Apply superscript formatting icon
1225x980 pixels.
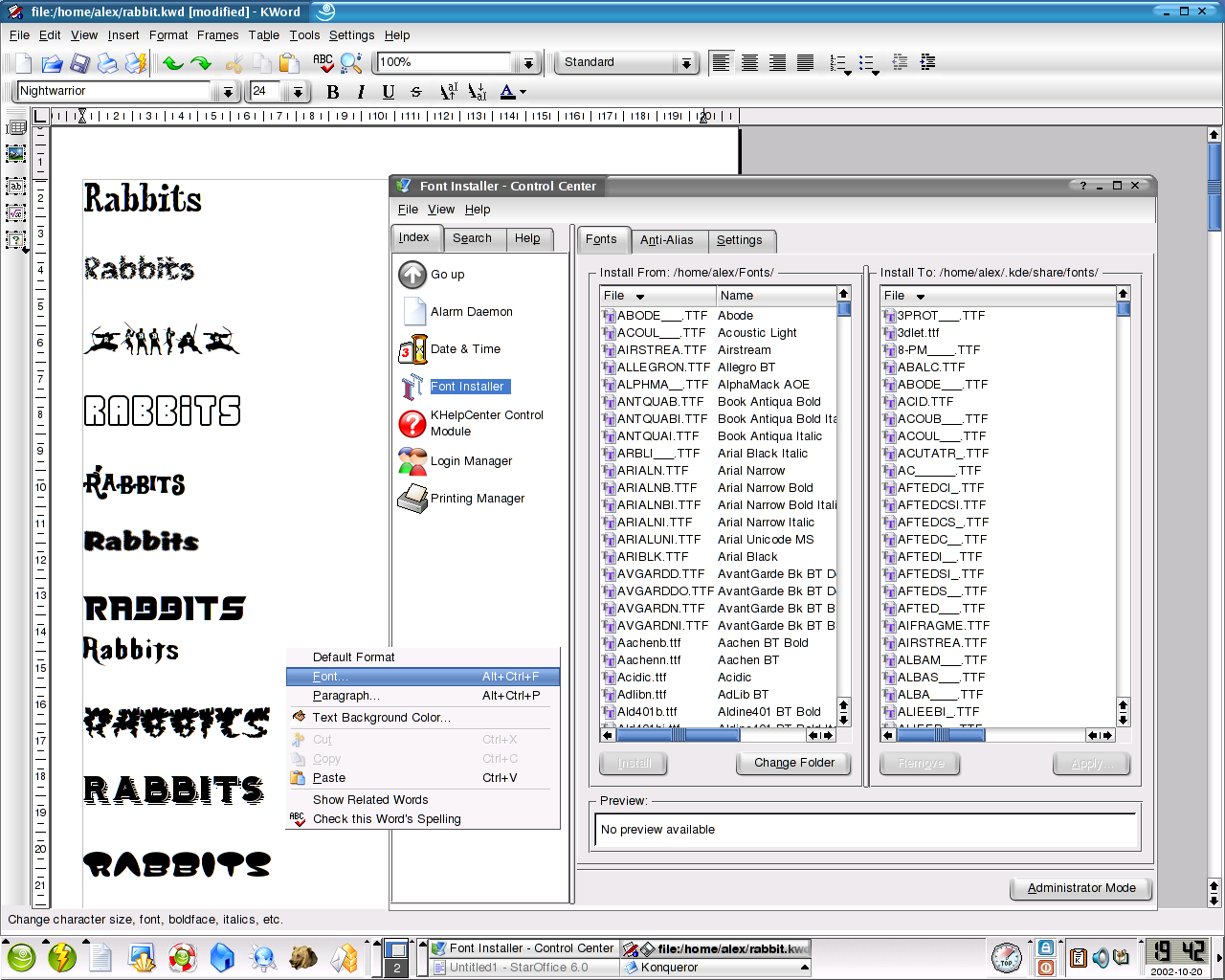click(x=449, y=92)
